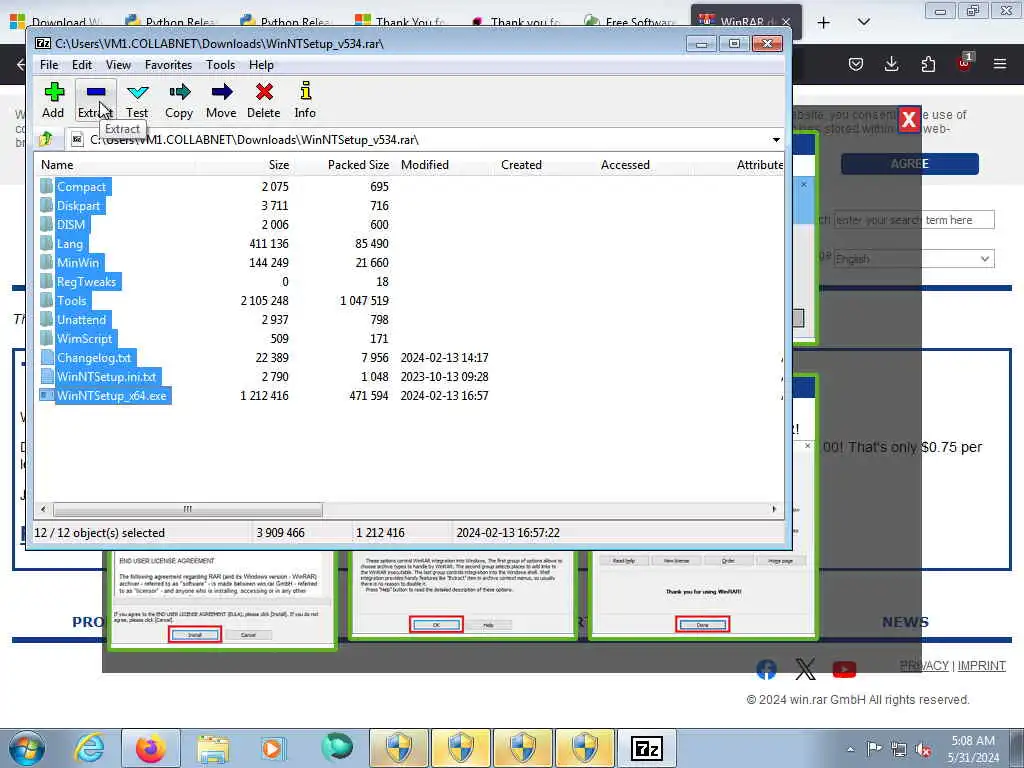
Task: Select the MinWin folder
Action: click(x=78, y=263)
